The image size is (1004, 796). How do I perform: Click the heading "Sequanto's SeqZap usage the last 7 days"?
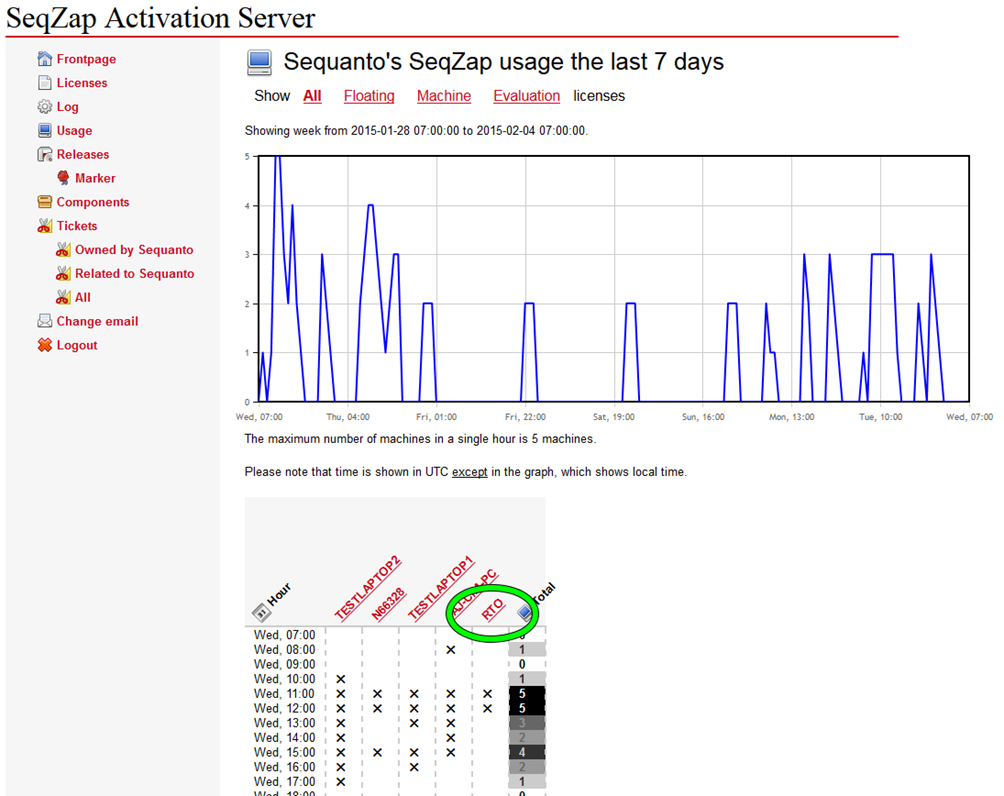tap(503, 62)
